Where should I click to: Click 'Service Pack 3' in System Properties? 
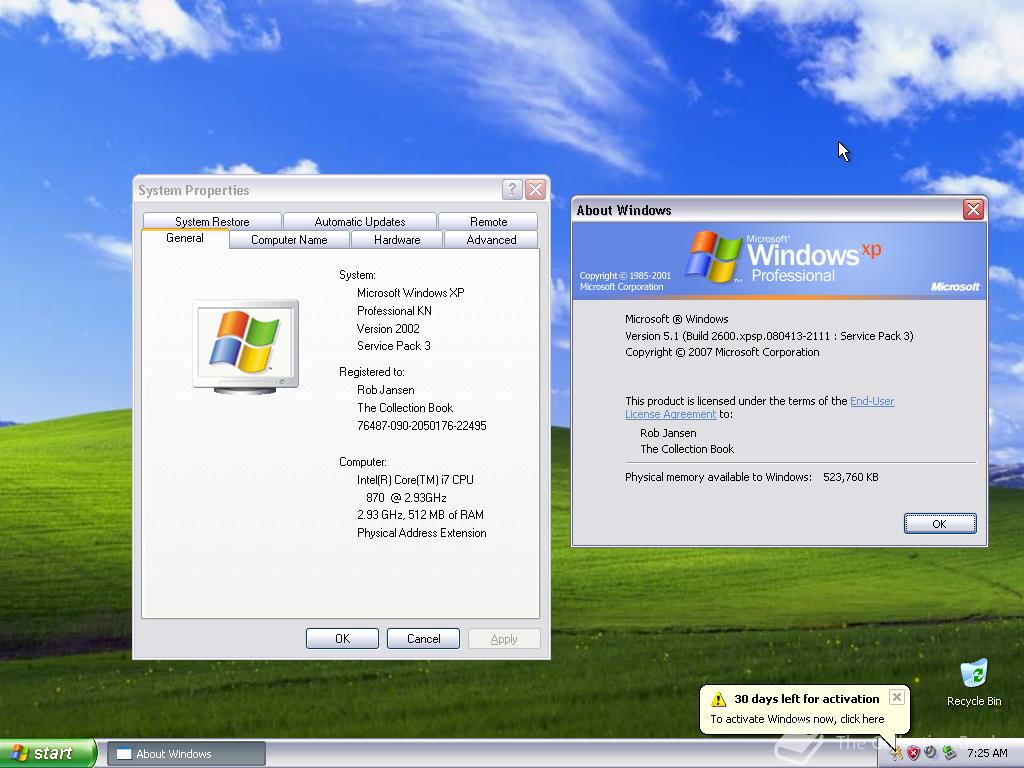[x=394, y=346]
